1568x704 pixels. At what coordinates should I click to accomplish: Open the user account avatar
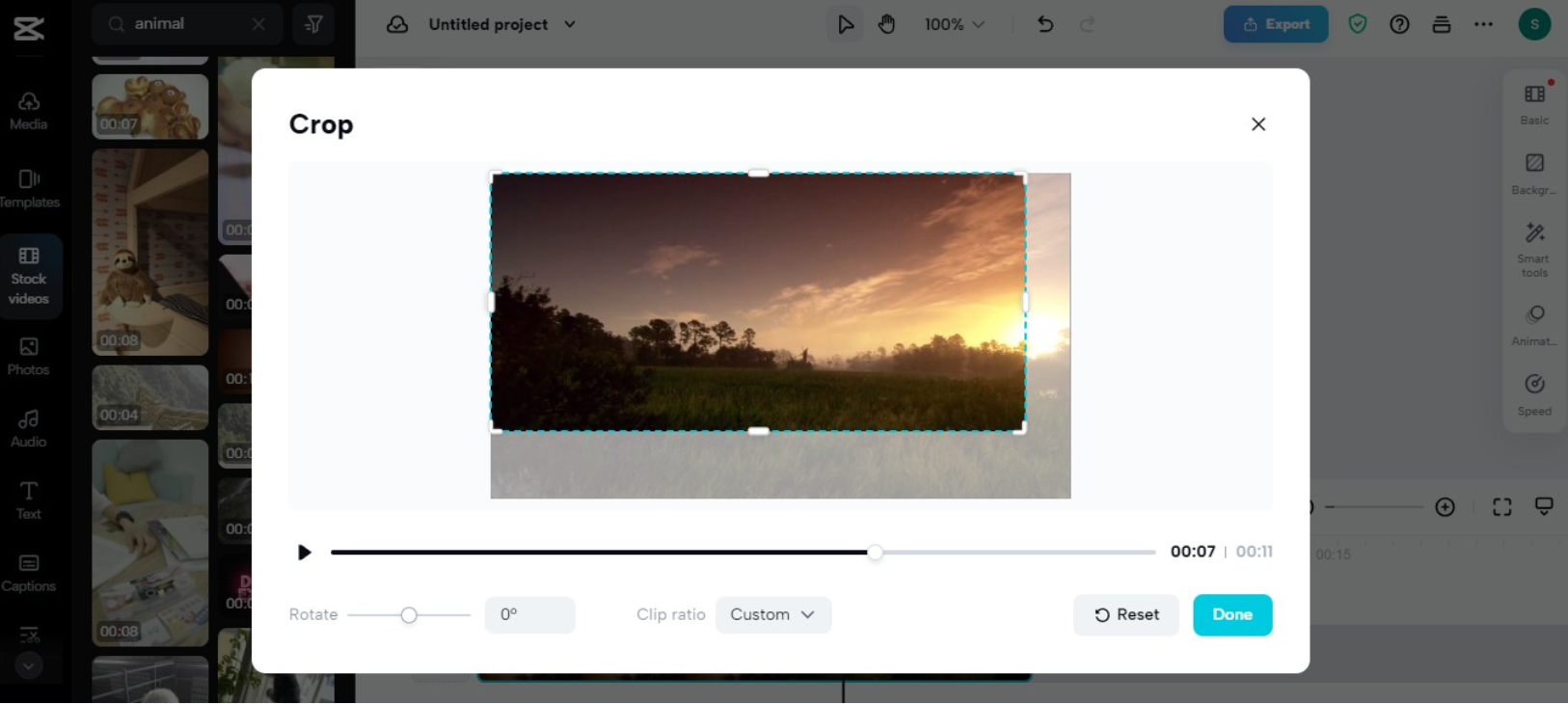[1534, 24]
